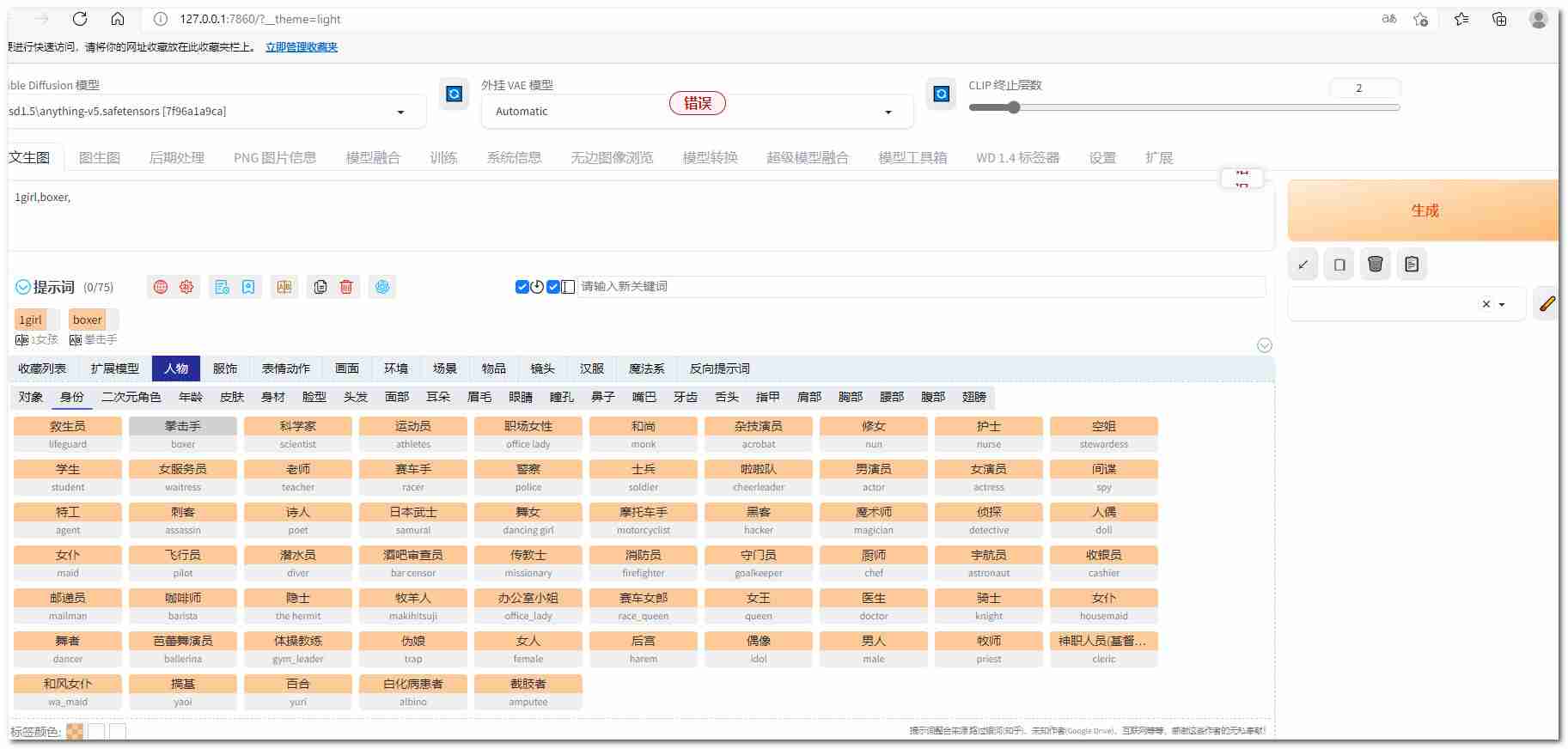The width and height of the screenshot is (1568, 749).
Task: Open prompt favorites bookmark icon
Action: pyautogui.click(x=248, y=287)
